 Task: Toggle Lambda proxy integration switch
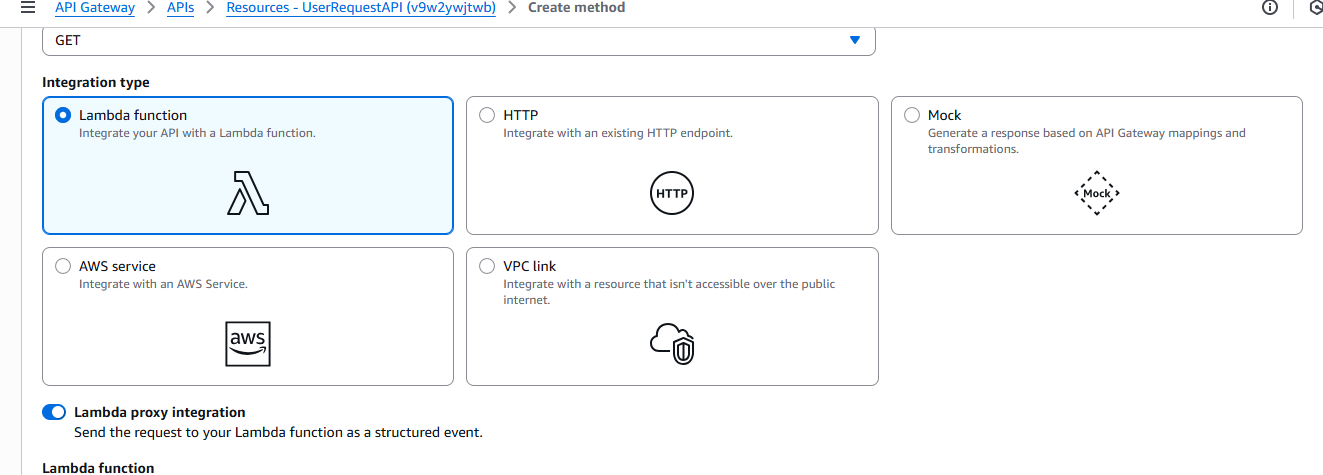pyautogui.click(x=54, y=412)
